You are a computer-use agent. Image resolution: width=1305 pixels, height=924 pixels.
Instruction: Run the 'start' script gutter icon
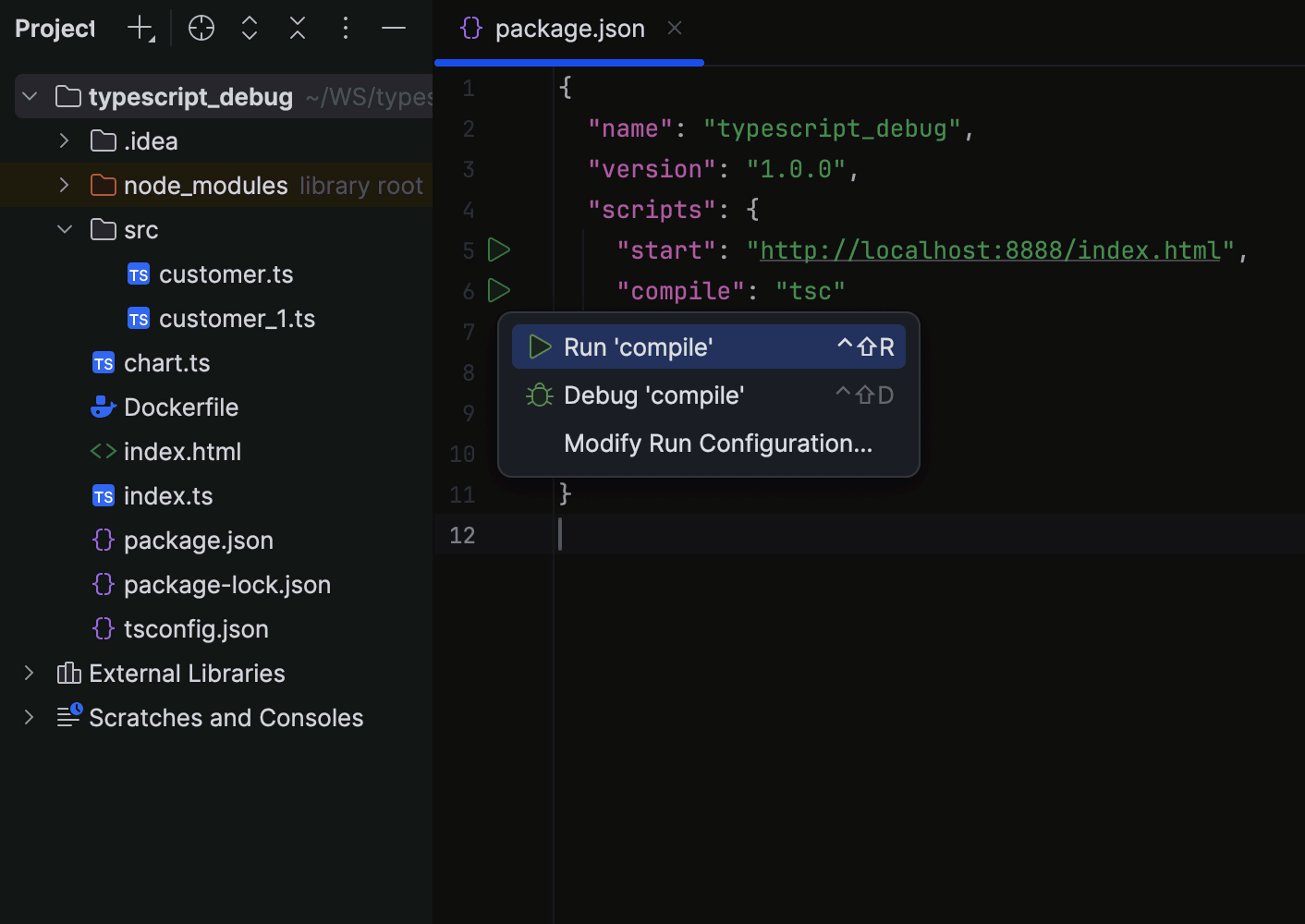click(x=499, y=249)
